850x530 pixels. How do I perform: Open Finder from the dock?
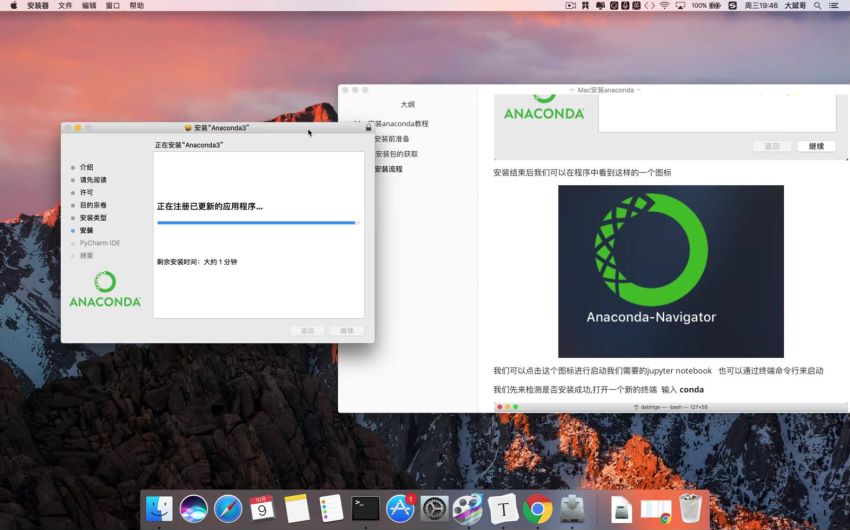tap(159, 509)
